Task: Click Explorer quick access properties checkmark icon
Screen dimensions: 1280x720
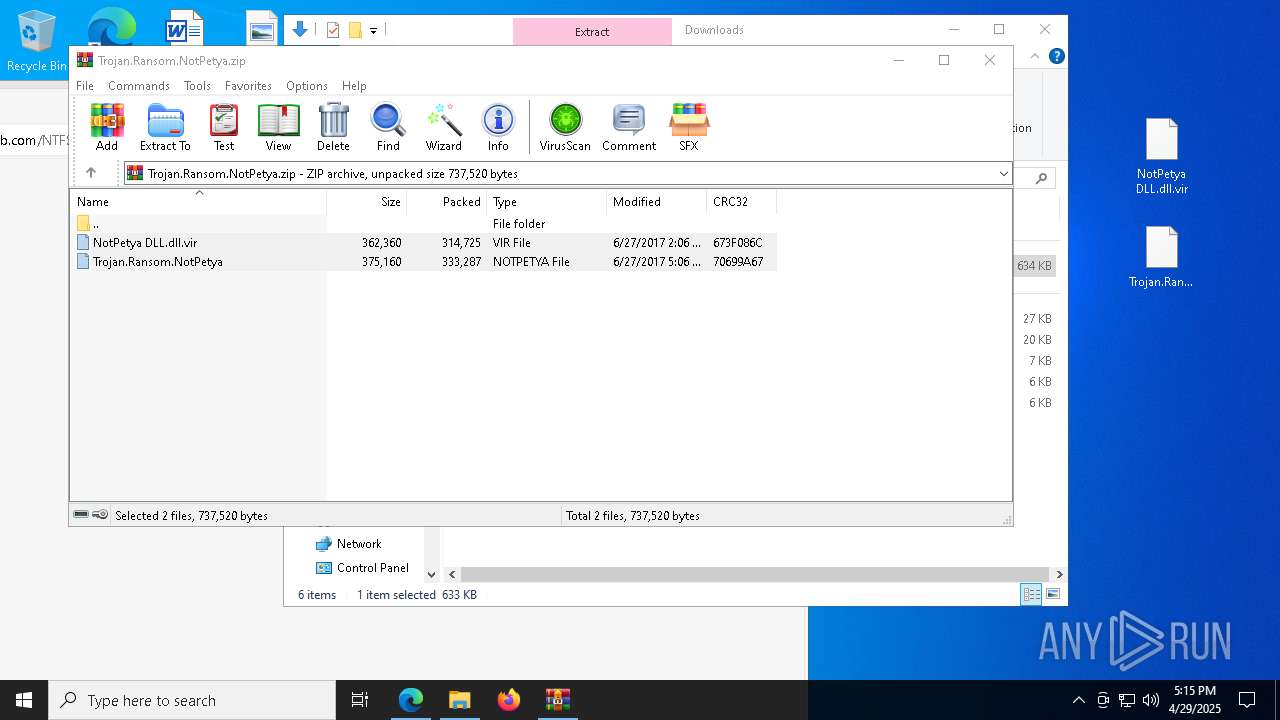Action: point(333,30)
